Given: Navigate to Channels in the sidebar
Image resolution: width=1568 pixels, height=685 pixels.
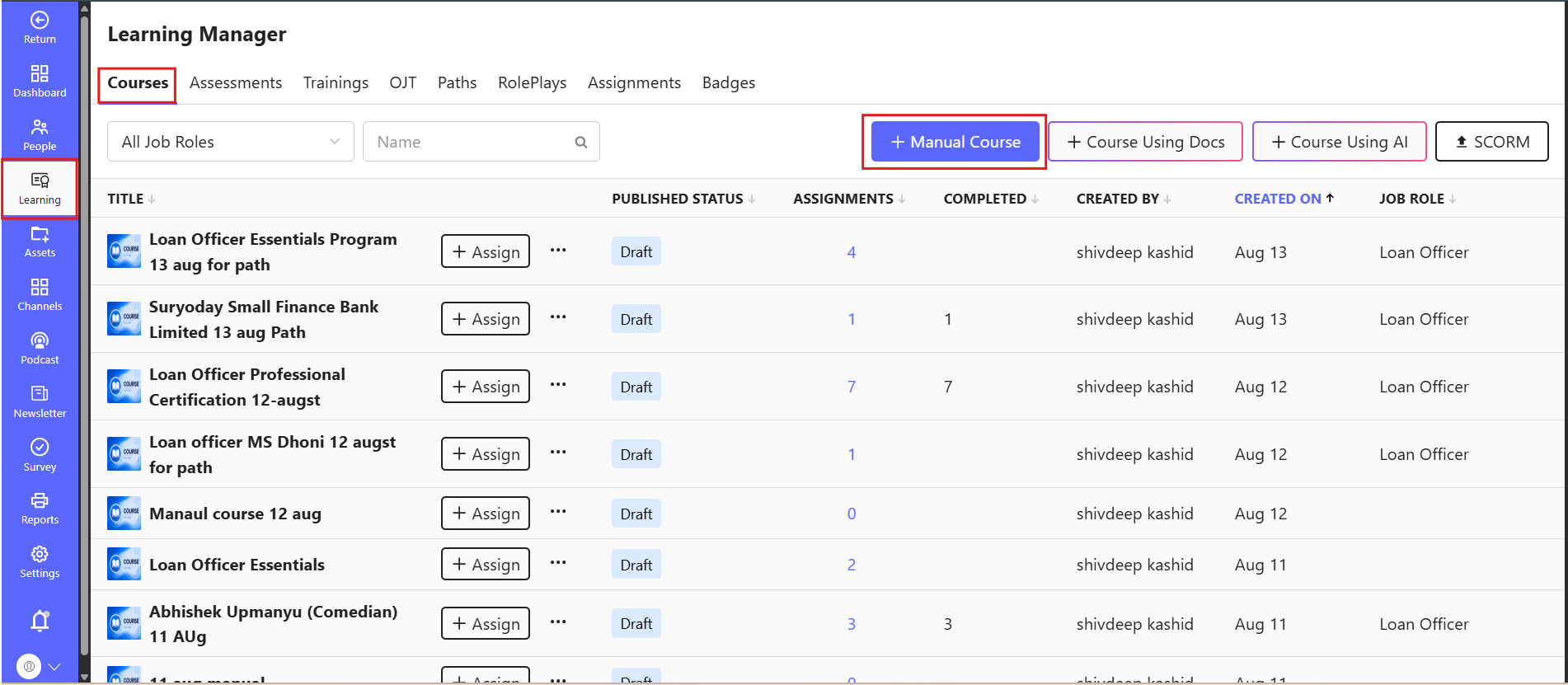Looking at the screenshot, I should [40, 295].
